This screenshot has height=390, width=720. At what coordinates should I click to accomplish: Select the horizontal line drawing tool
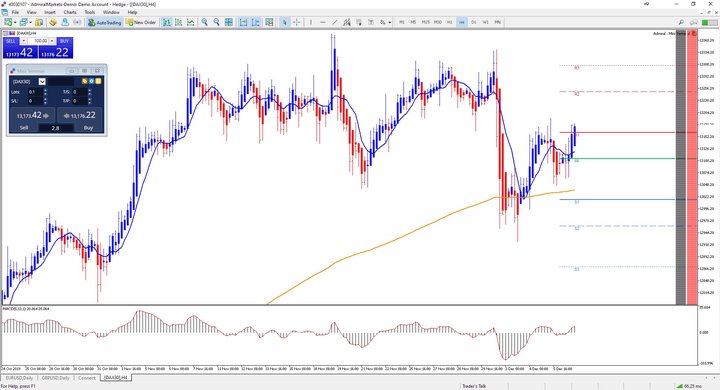pyautogui.click(x=323, y=22)
